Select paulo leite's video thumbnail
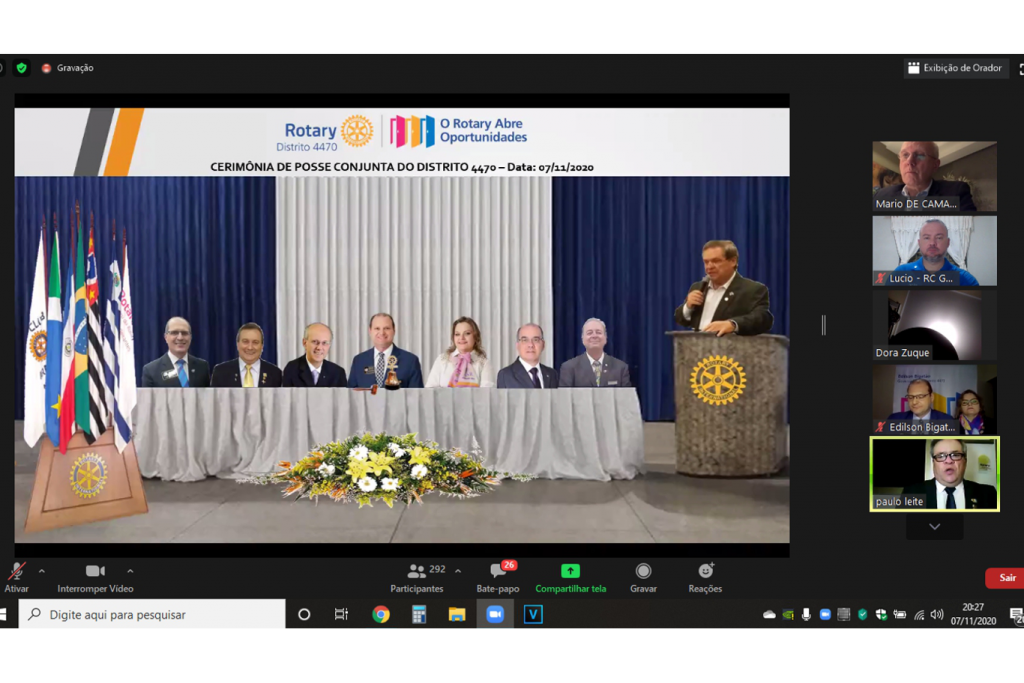The image size is (1024, 683). [934, 474]
